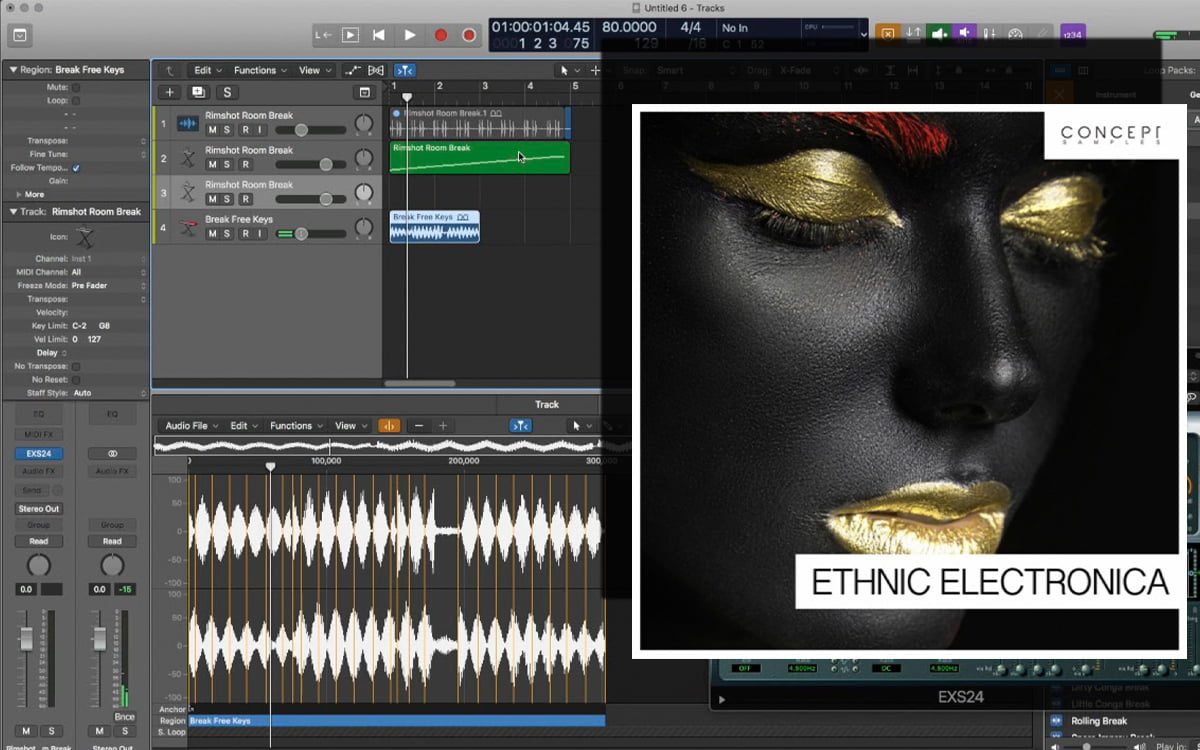Toggle the Show Flex icon in Tracks toolbar
Viewport: 1200px width, 750px height.
point(376,70)
